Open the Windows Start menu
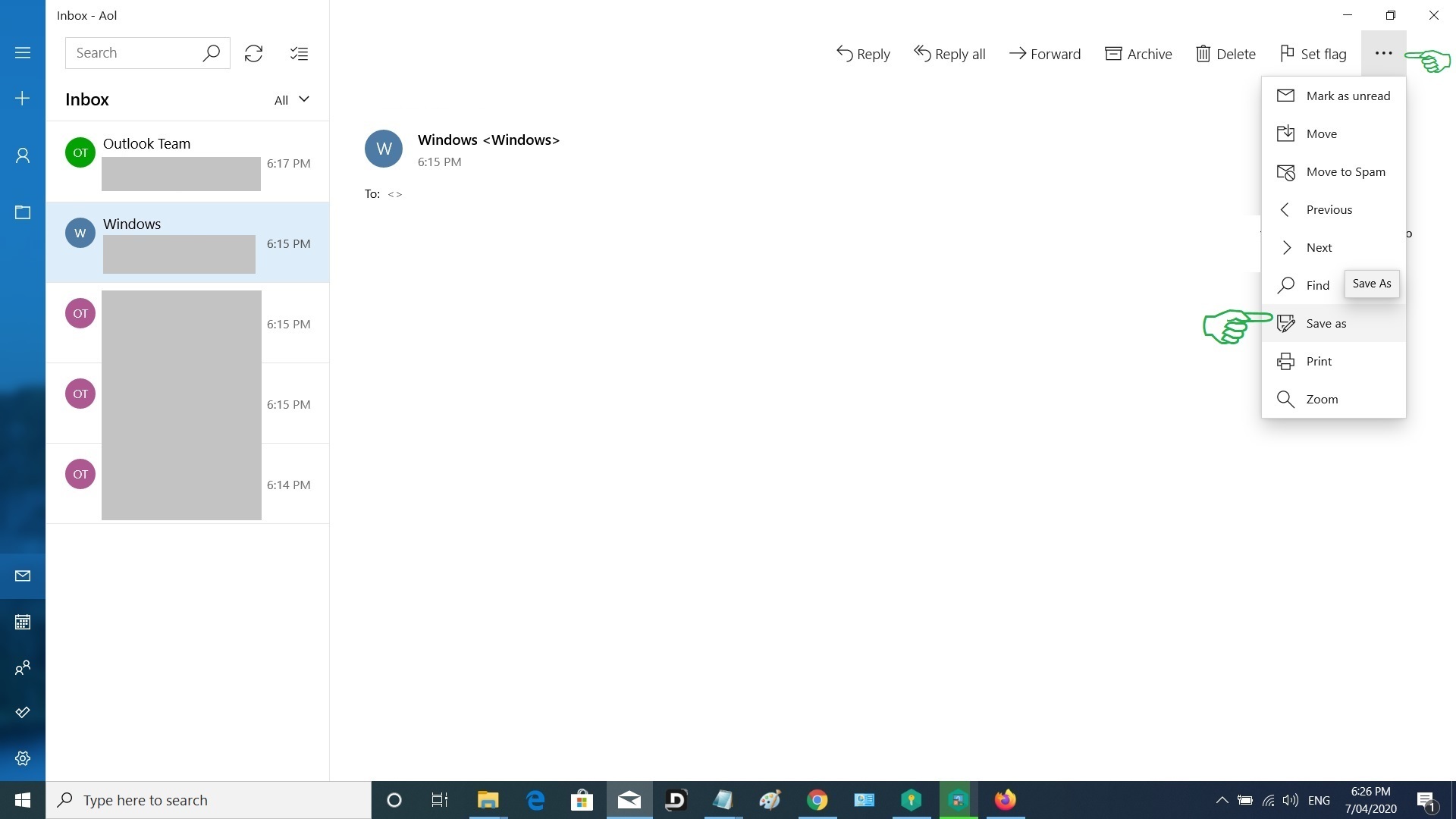Viewport: 1456px width, 819px height. tap(23, 800)
